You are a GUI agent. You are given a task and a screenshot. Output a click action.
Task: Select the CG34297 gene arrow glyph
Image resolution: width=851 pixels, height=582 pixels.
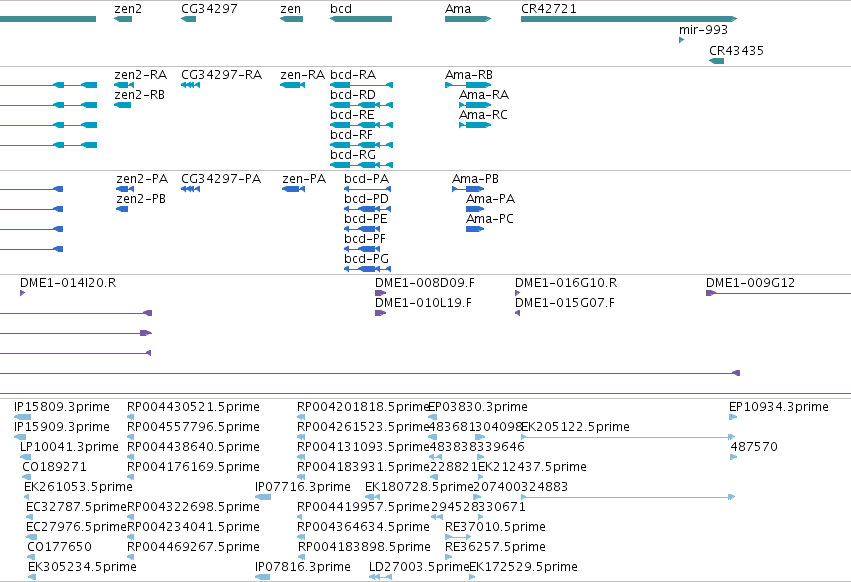pyautogui.click(x=188, y=19)
